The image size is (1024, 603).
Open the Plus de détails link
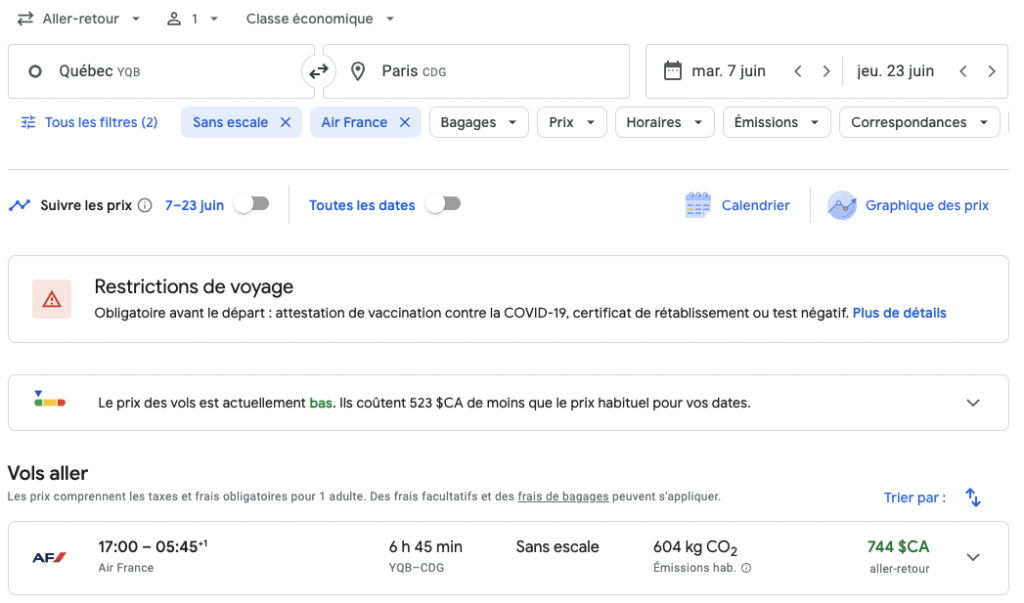898,313
